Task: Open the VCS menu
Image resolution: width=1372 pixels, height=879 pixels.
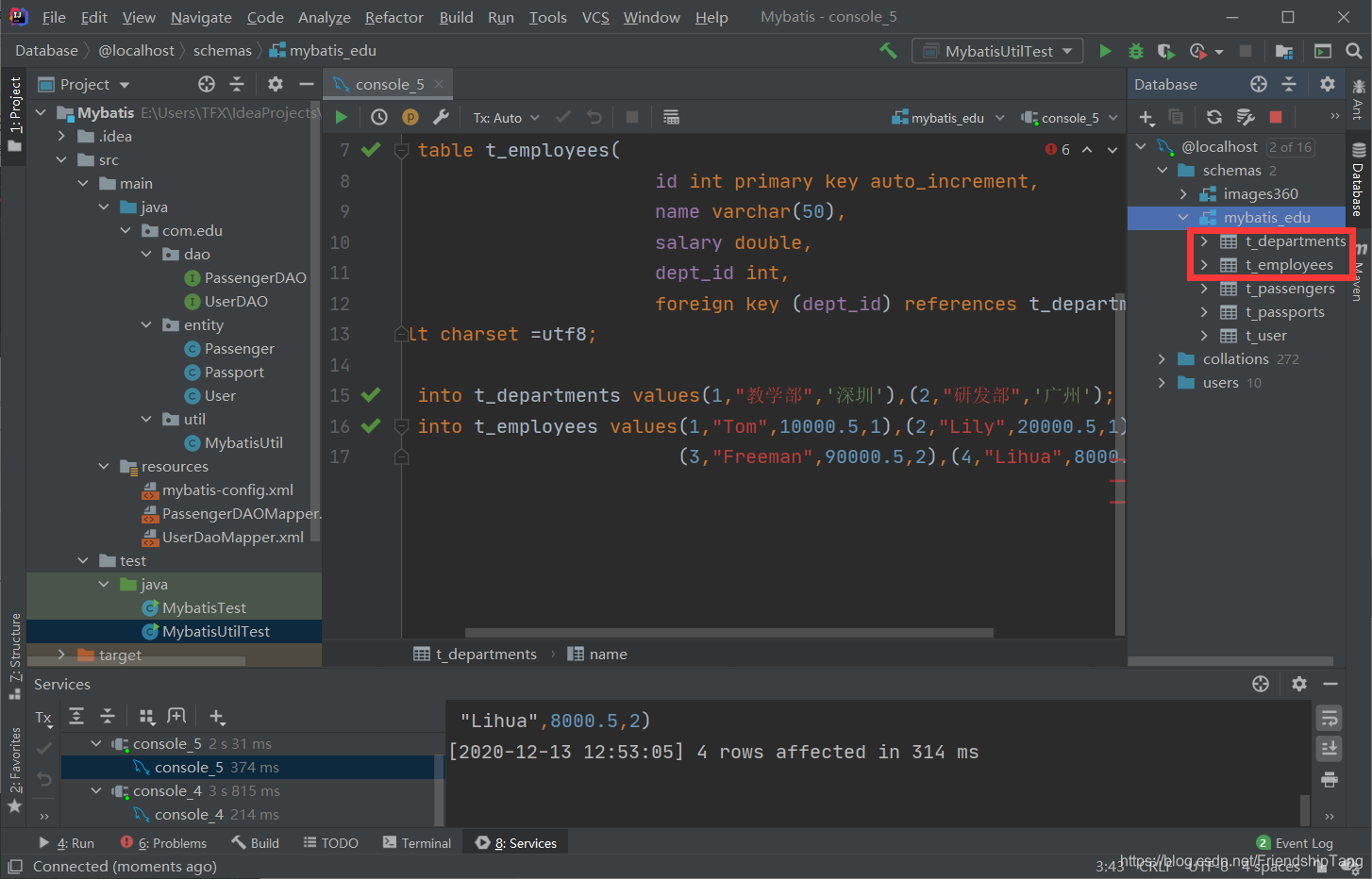Action: (595, 17)
